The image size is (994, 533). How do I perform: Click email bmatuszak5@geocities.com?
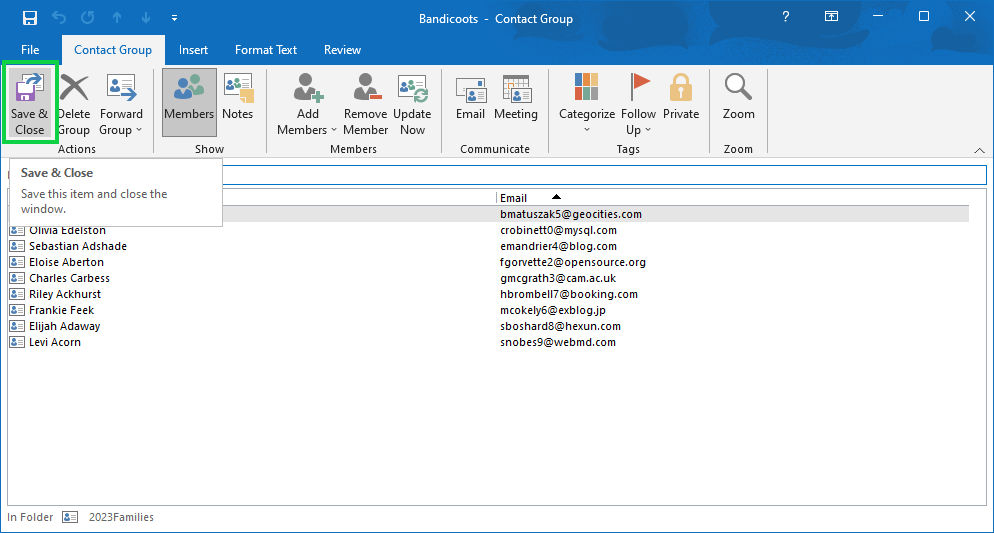point(571,214)
